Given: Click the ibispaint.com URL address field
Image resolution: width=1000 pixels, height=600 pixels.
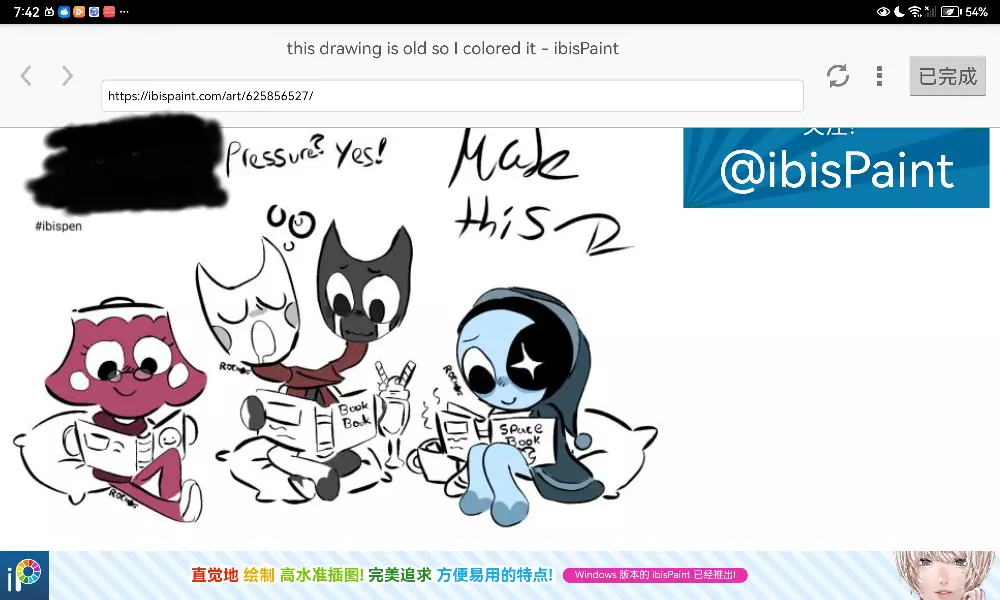Looking at the screenshot, I should pyautogui.click(x=452, y=96).
